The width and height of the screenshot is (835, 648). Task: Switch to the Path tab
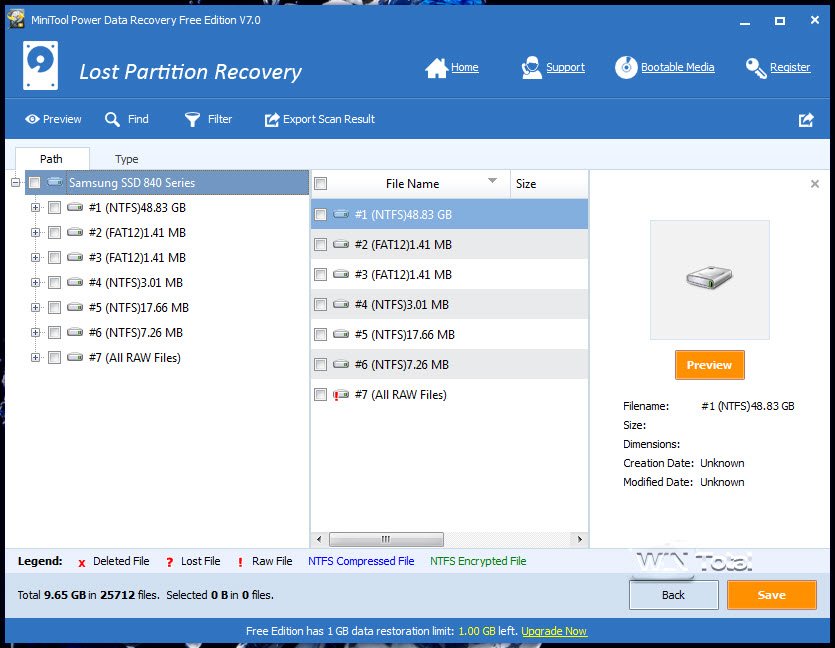tap(52, 159)
